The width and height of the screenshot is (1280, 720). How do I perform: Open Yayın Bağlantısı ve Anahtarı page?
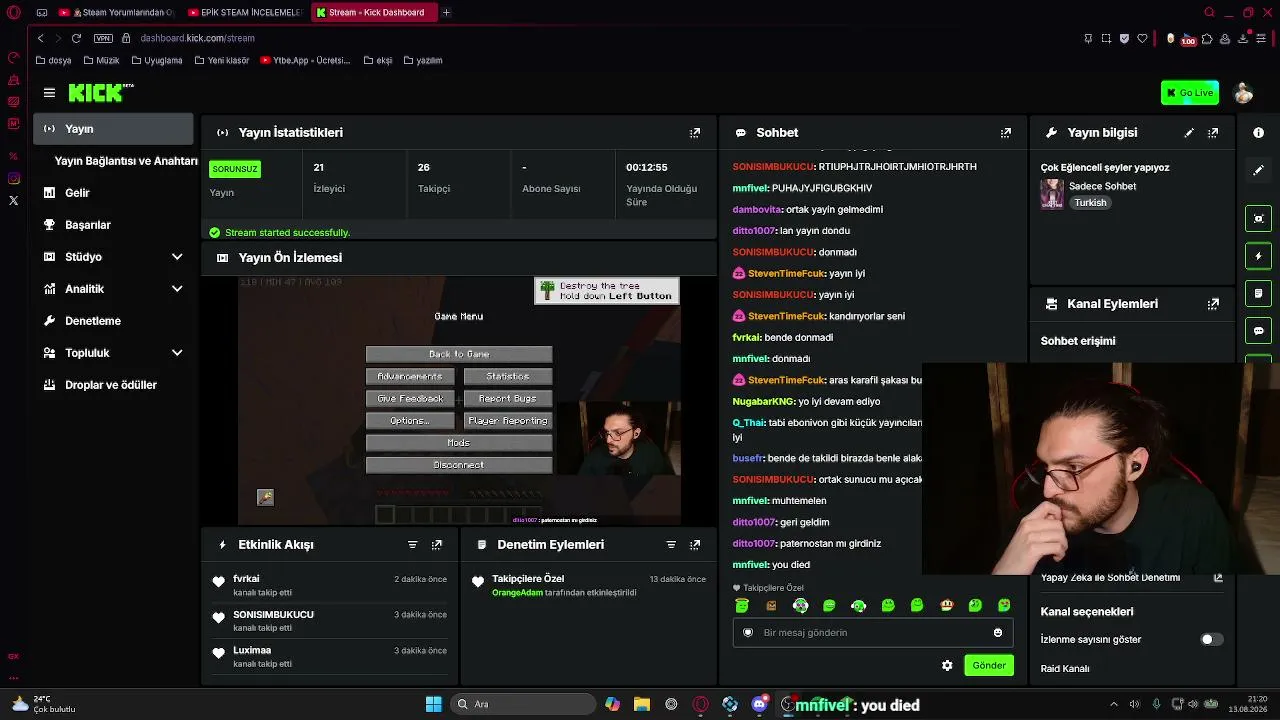(126, 161)
